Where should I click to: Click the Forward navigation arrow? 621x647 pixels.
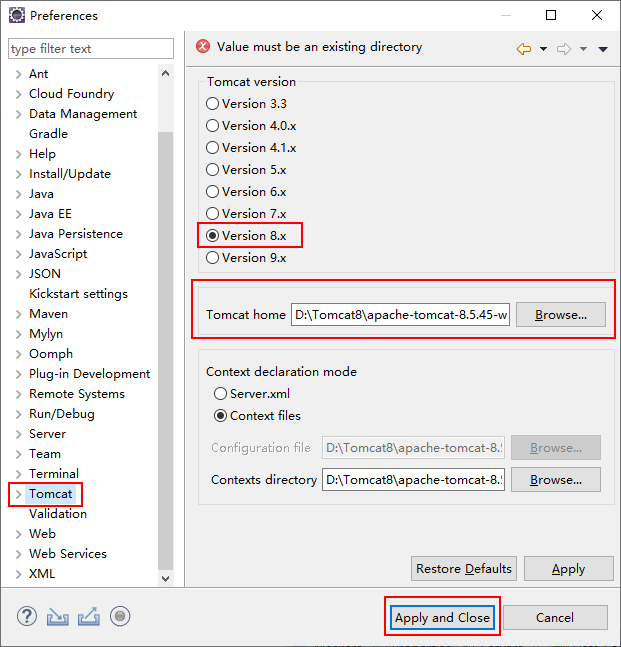[x=564, y=49]
